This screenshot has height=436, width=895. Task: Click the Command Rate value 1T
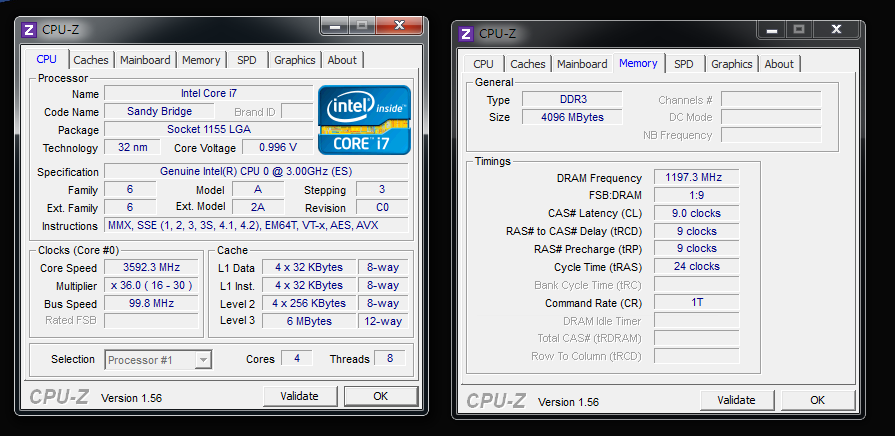click(x=697, y=302)
